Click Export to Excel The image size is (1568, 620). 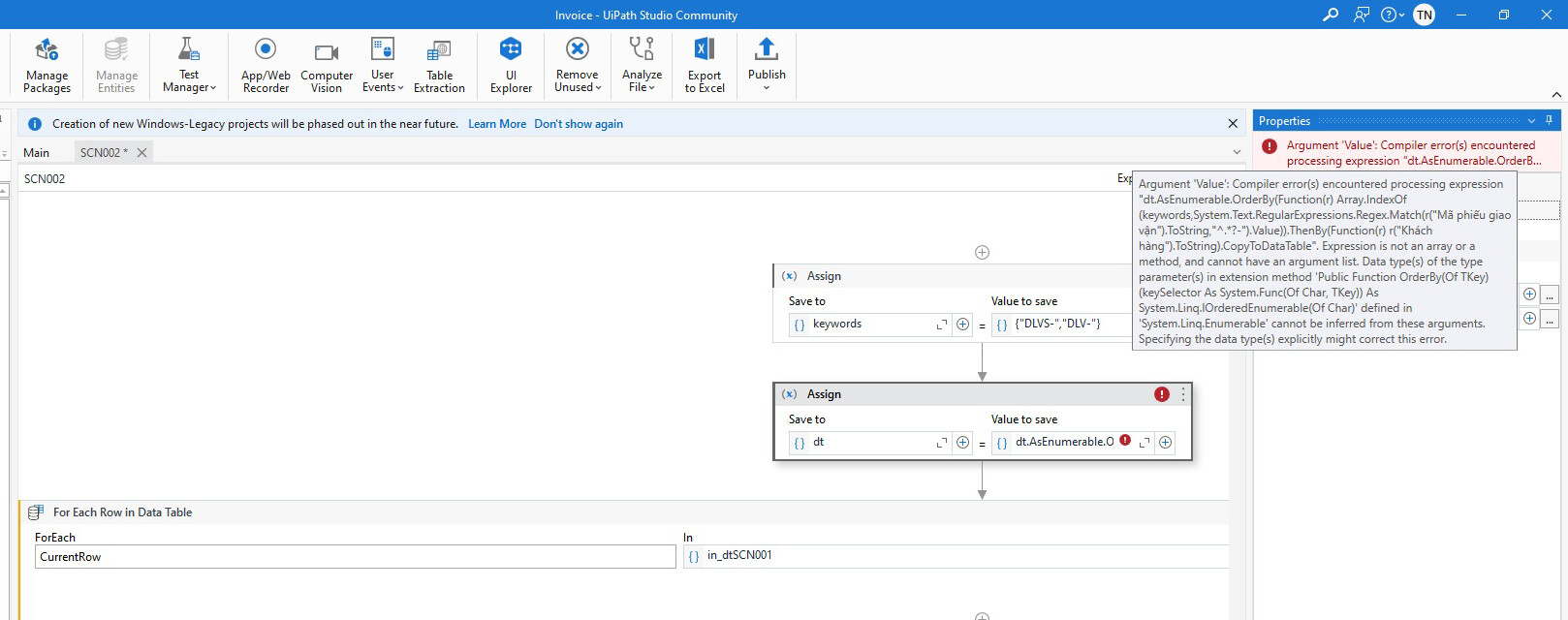705,66
